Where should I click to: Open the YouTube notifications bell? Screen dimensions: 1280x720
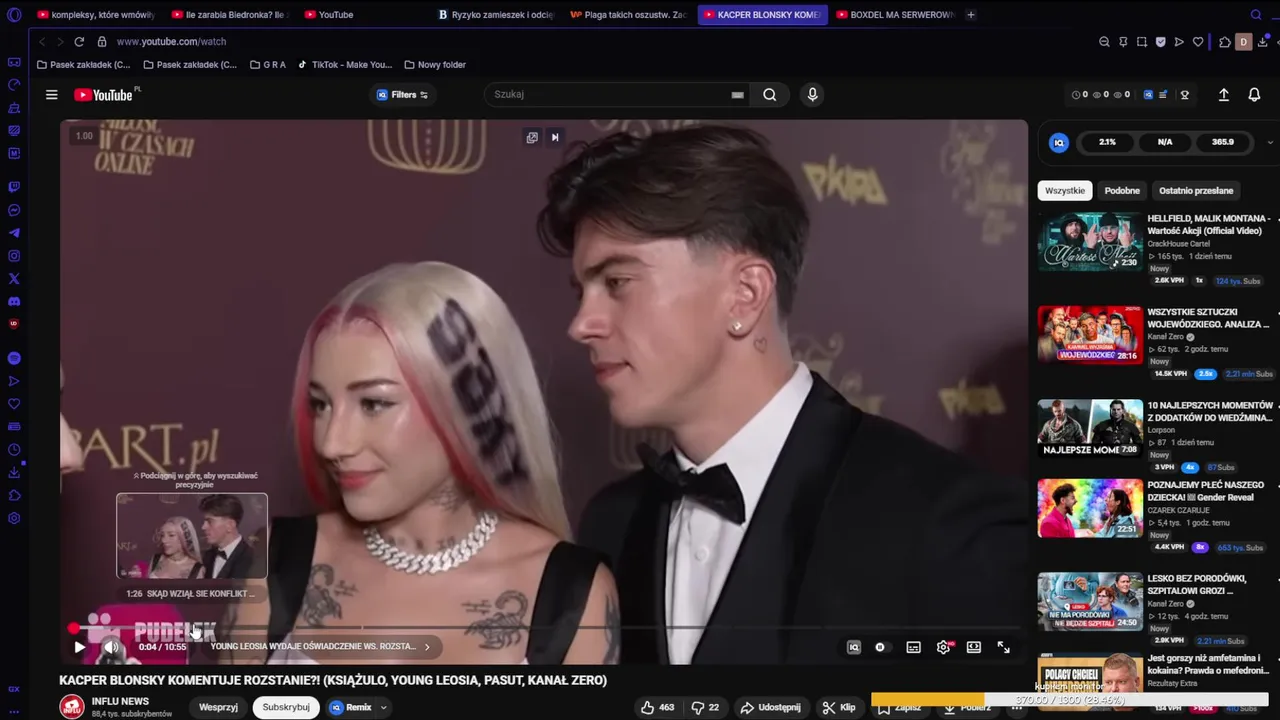click(1254, 95)
